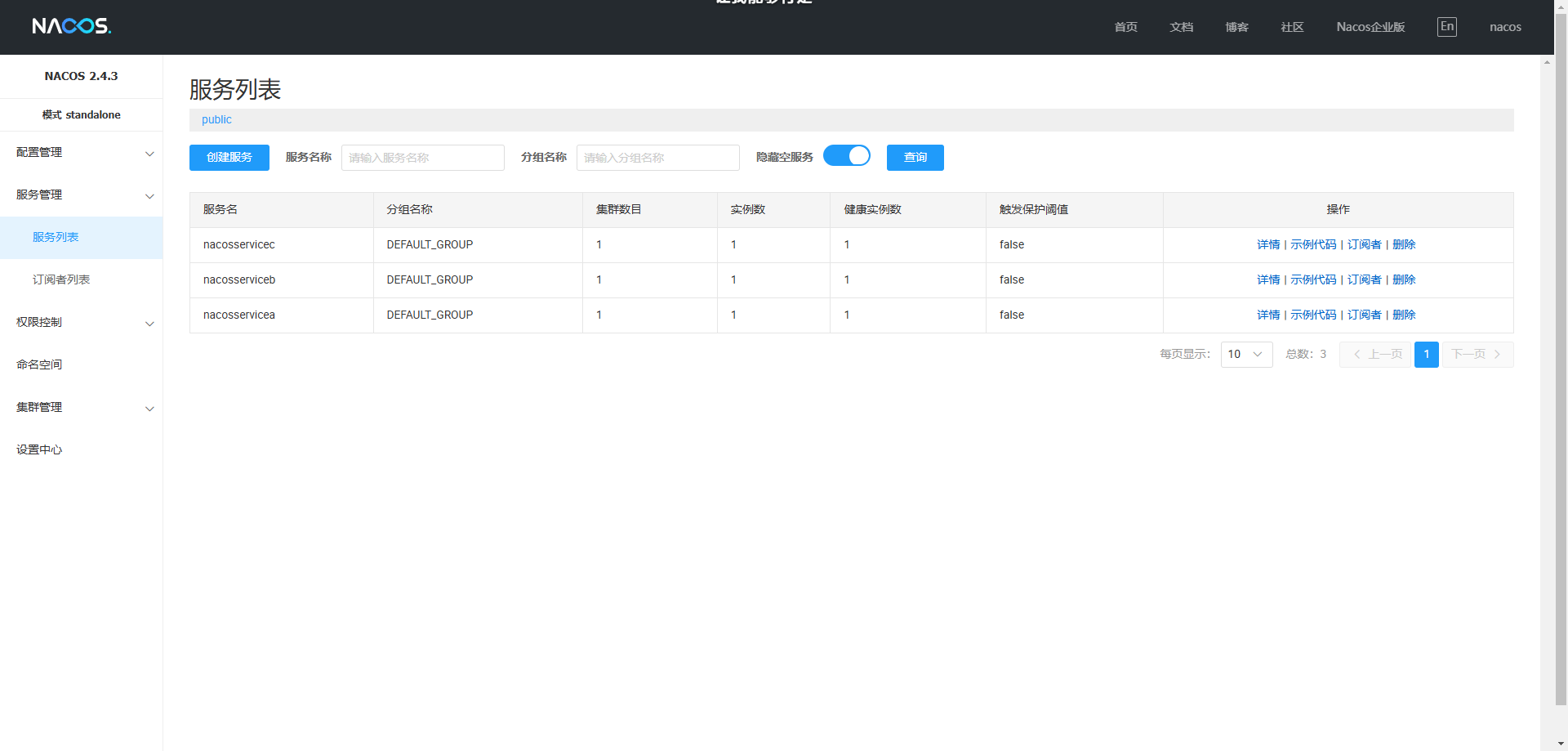The width and height of the screenshot is (1568, 751).
Task: Open the page size dropdown showing 10
Action: pyautogui.click(x=1246, y=355)
